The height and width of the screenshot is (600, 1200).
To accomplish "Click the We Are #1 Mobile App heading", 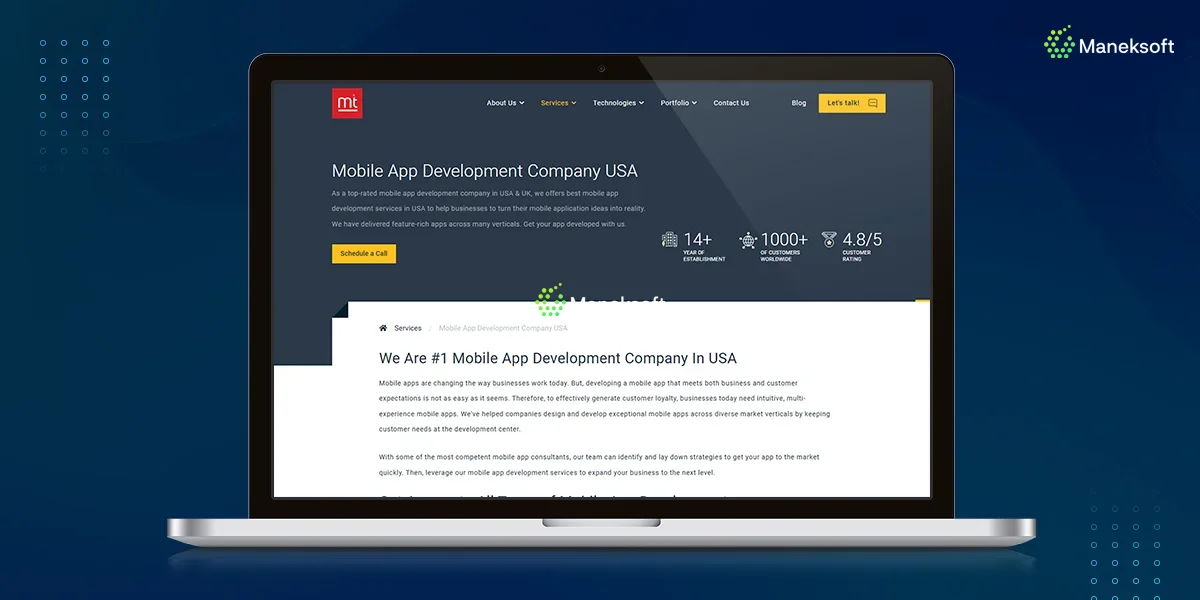I will [557, 358].
